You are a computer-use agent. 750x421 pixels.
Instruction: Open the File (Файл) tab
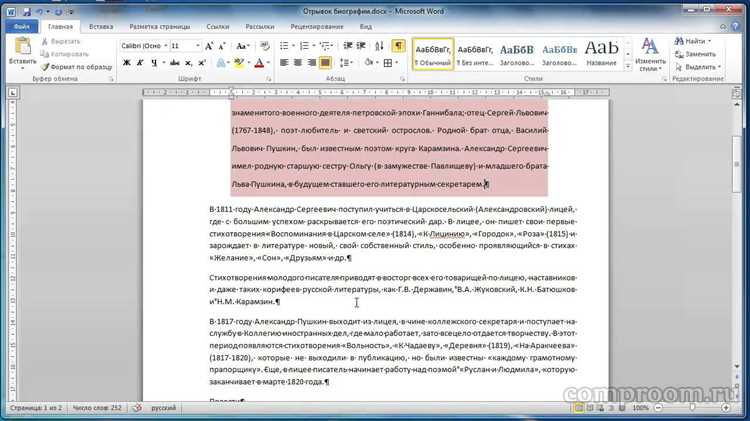click(x=22, y=27)
